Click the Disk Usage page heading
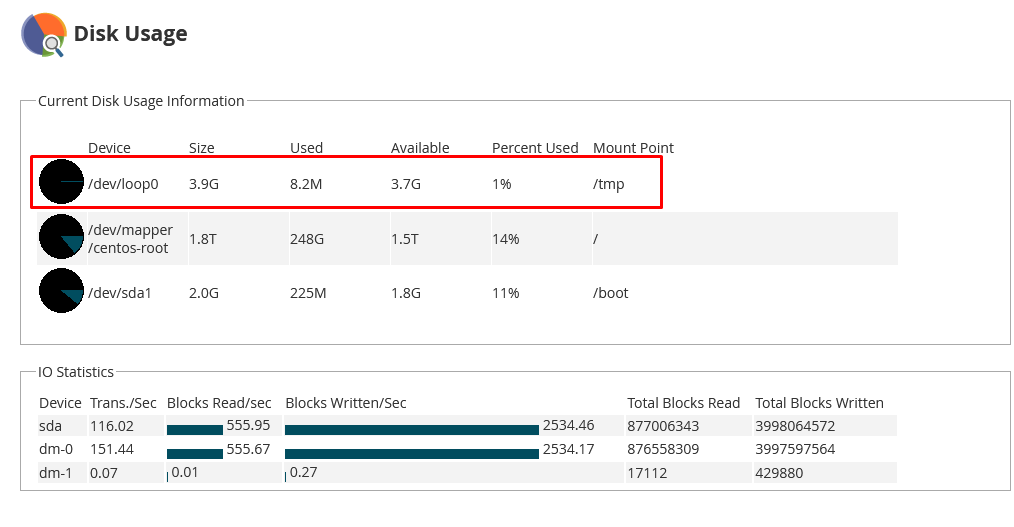Image resolution: width=1014 pixels, height=527 pixels. pyautogui.click(x=130, y=34)
